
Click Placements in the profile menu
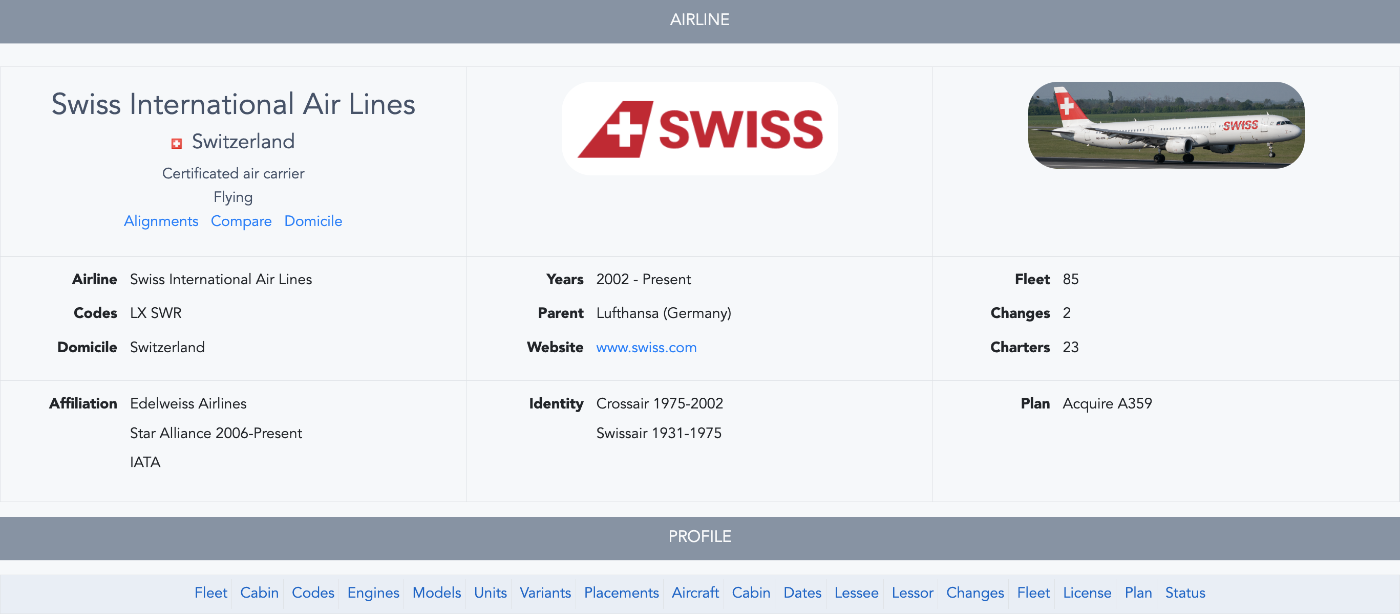point(621,593)
